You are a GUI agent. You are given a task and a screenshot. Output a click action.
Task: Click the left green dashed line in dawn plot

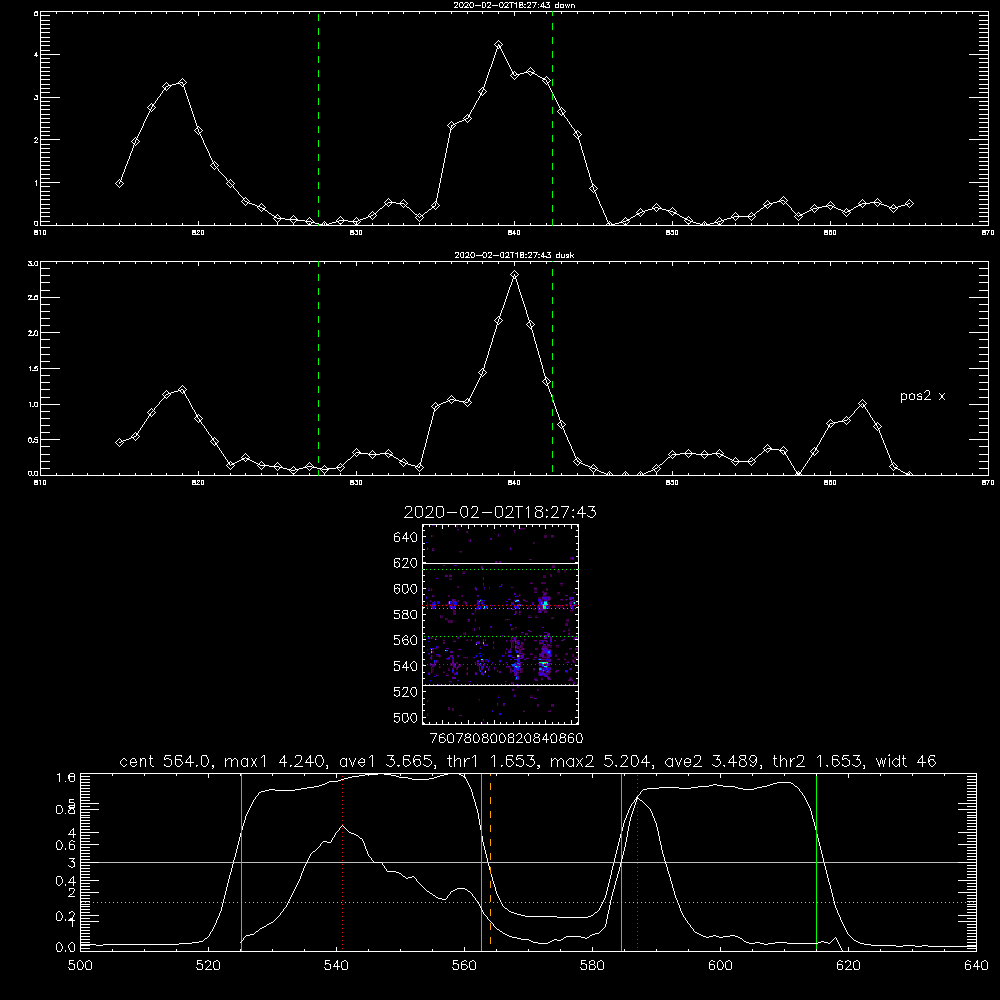(318, 118)
